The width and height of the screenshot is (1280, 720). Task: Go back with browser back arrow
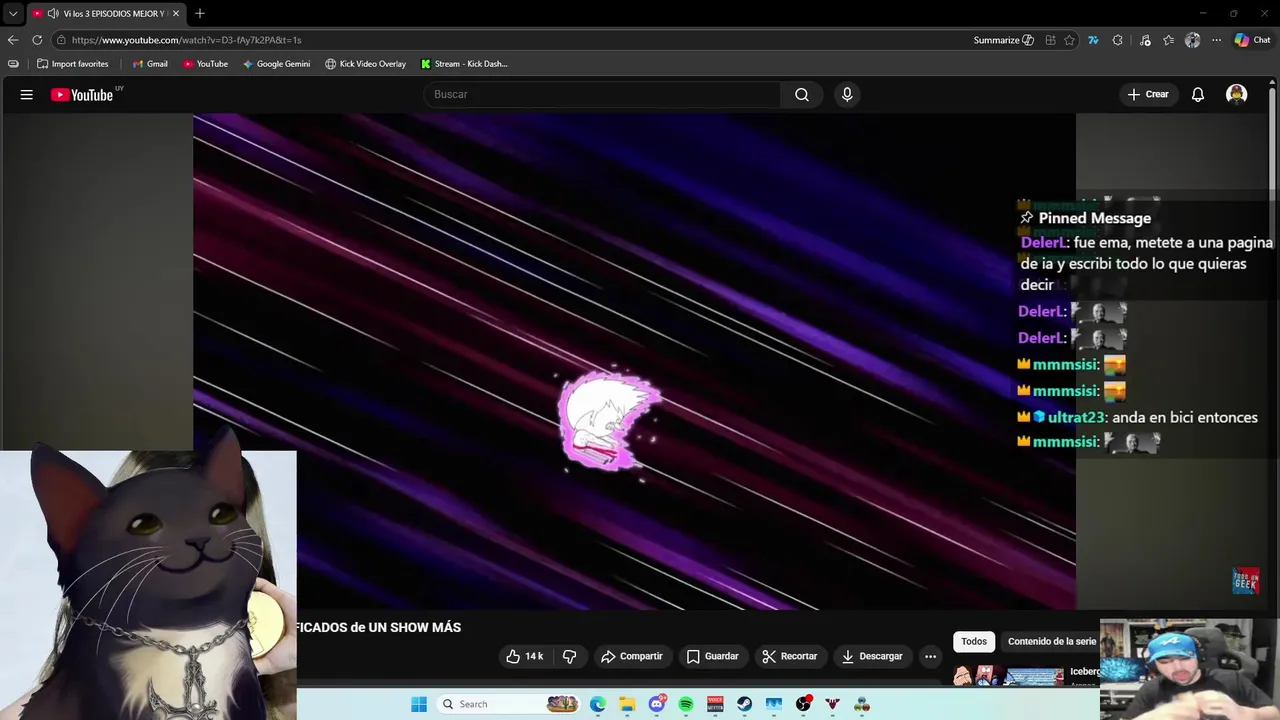pos(13,40)
